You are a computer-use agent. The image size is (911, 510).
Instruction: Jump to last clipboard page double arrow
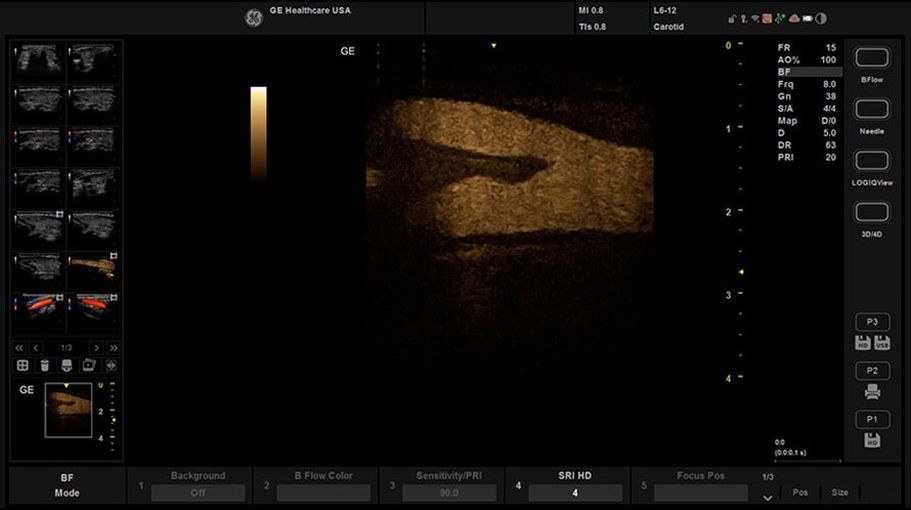[x=113, y=347]
